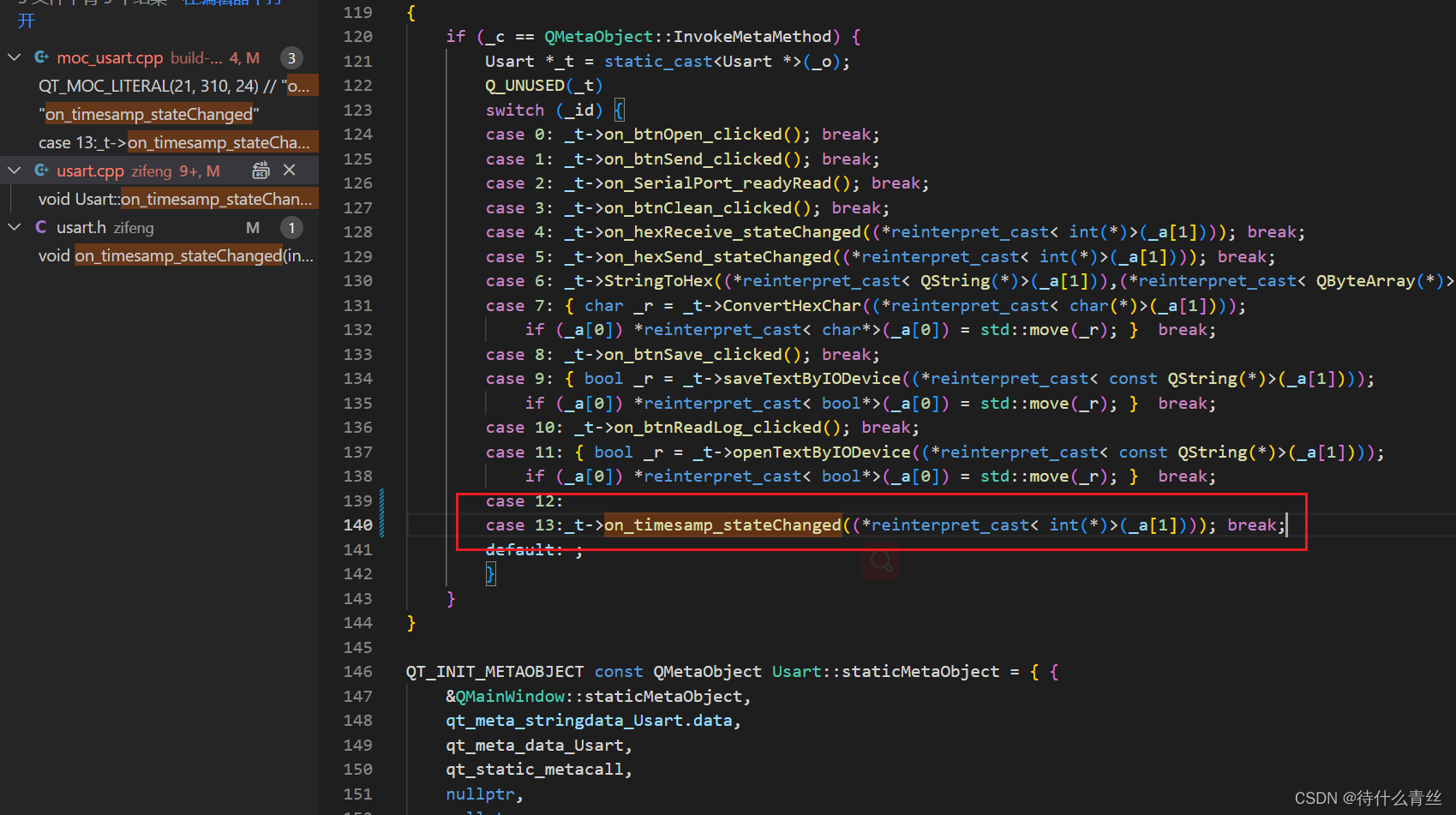
Task: Click 'saveTextByIODevice' in case 9
Action: point(812,378)
